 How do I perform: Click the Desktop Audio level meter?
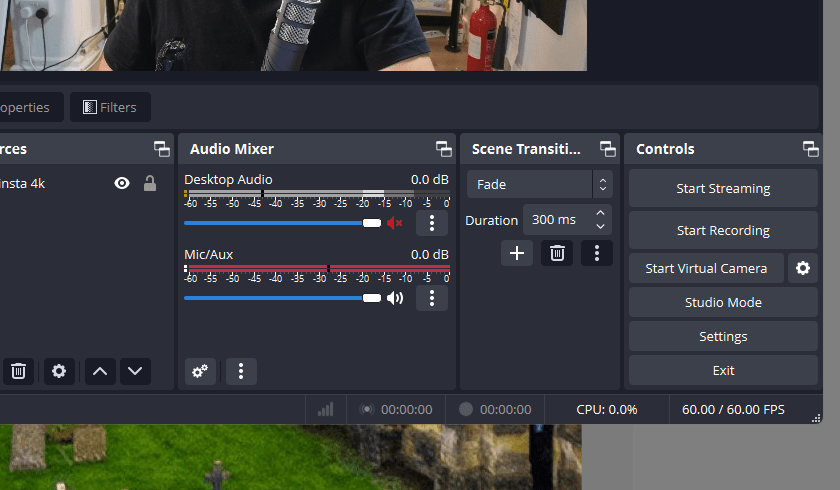point(317,193)
